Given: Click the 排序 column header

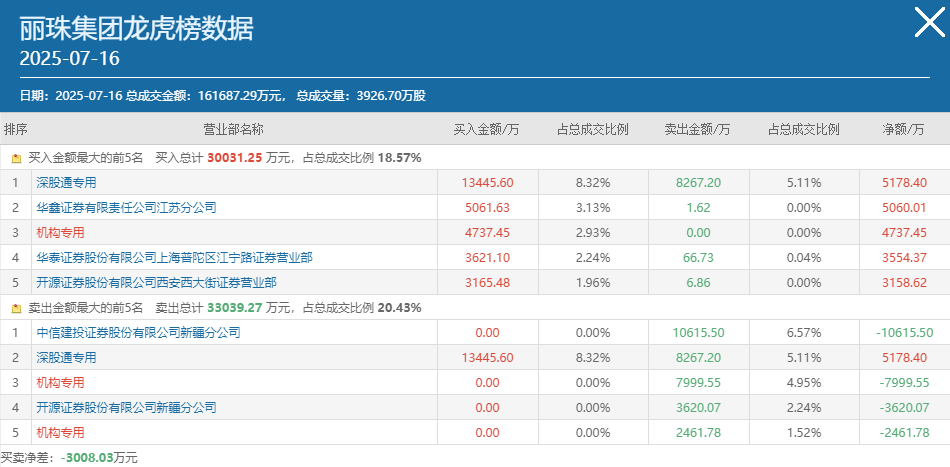Looking at the screenshot, I should point(16,129).
